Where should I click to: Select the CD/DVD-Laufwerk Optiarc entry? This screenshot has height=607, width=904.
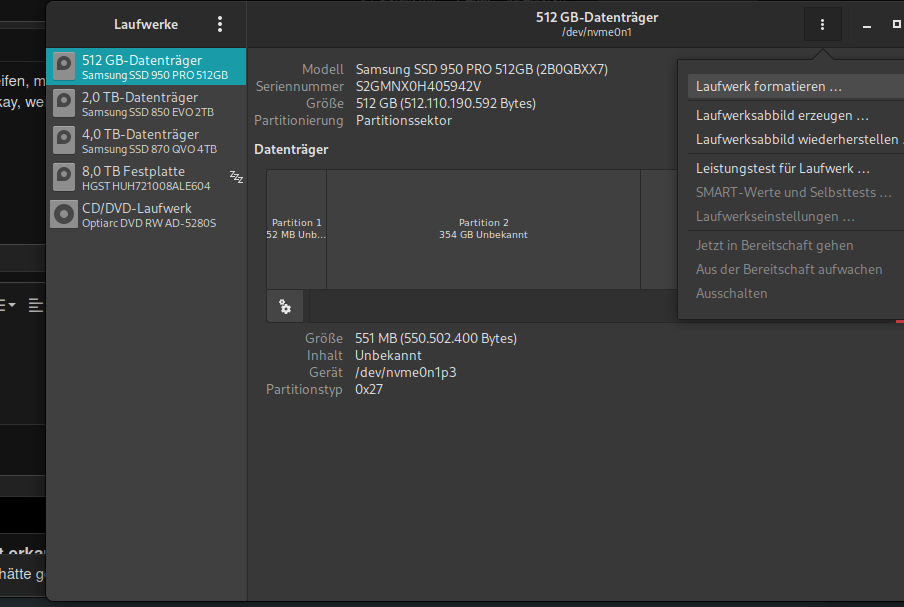click(146, 214)
